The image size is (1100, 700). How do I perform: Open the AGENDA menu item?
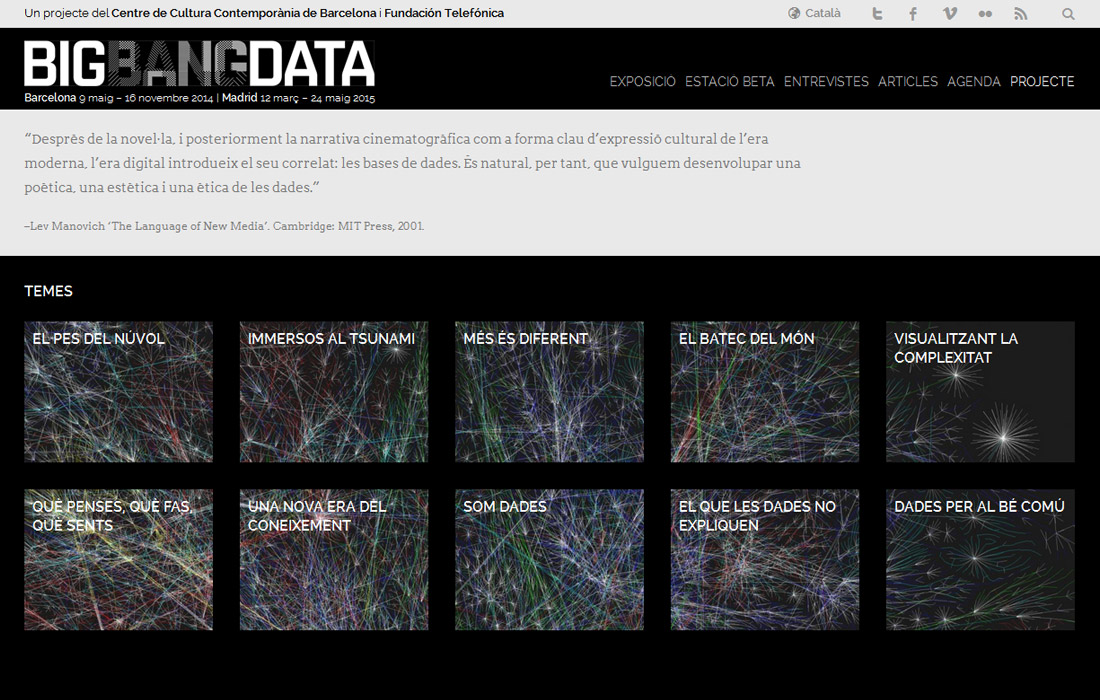pyautogui.click(x=974, y=81)
